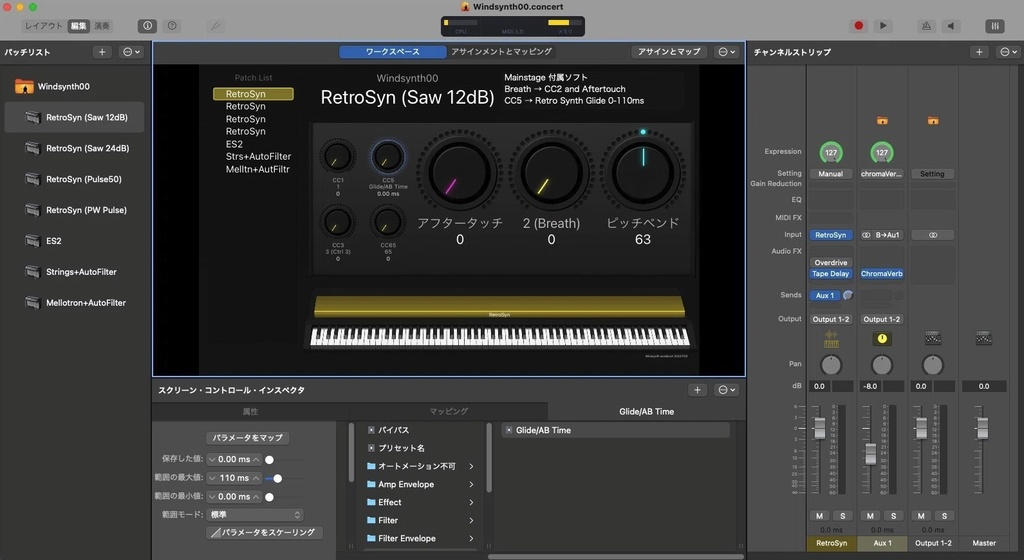Select the RetroSyn (Pulse50) patch
Screen dimensions: 1024x560
pyautogui.click(x=74, y=179)
